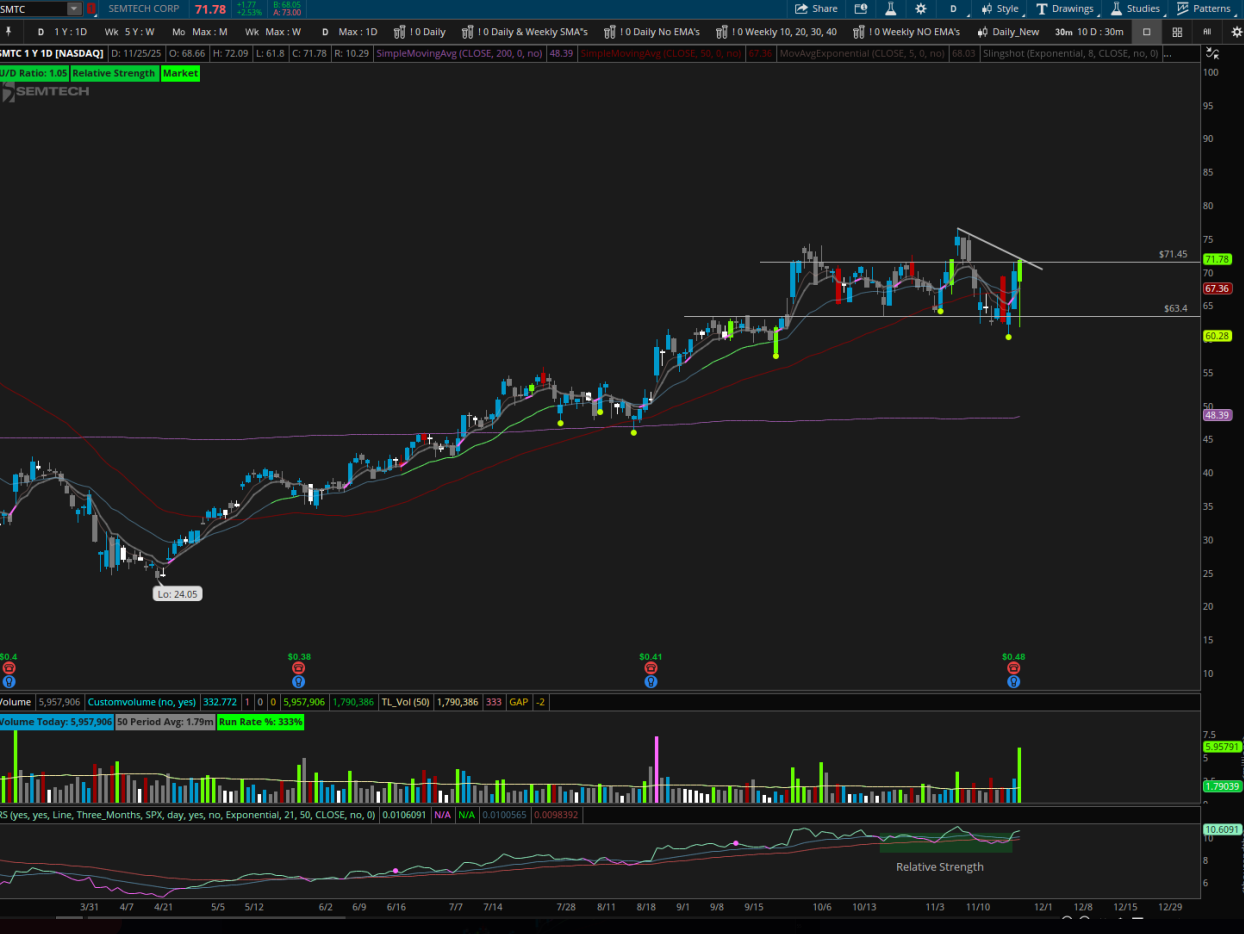The height and width of the screenshot is (934, 1244).
Task: Click the $71.45 price level line label
Action: (1173, 255)
